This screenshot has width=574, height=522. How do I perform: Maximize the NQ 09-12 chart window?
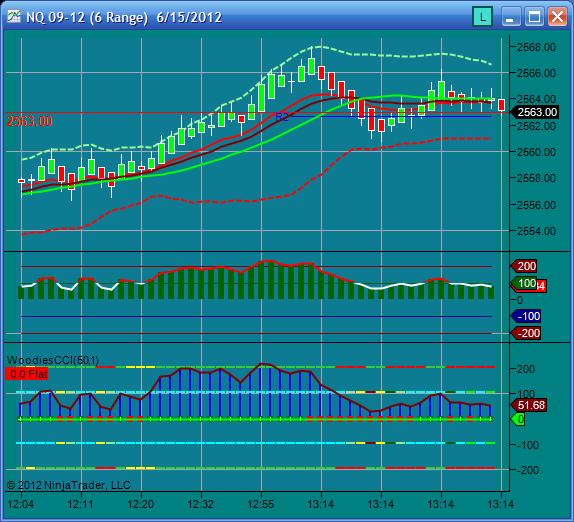tap(534, 17)
